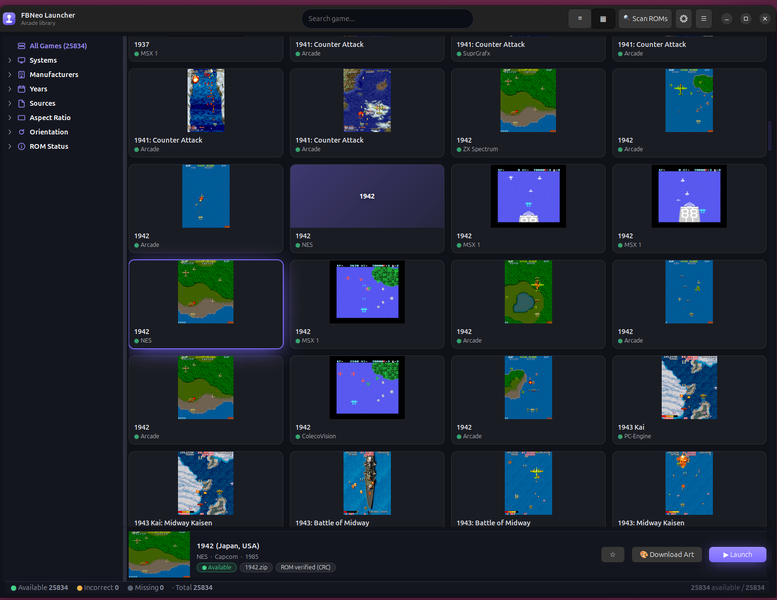Click Available 25834 status entry
The width and height of the screenshot is (777, 600).
[x=40, y=588]
